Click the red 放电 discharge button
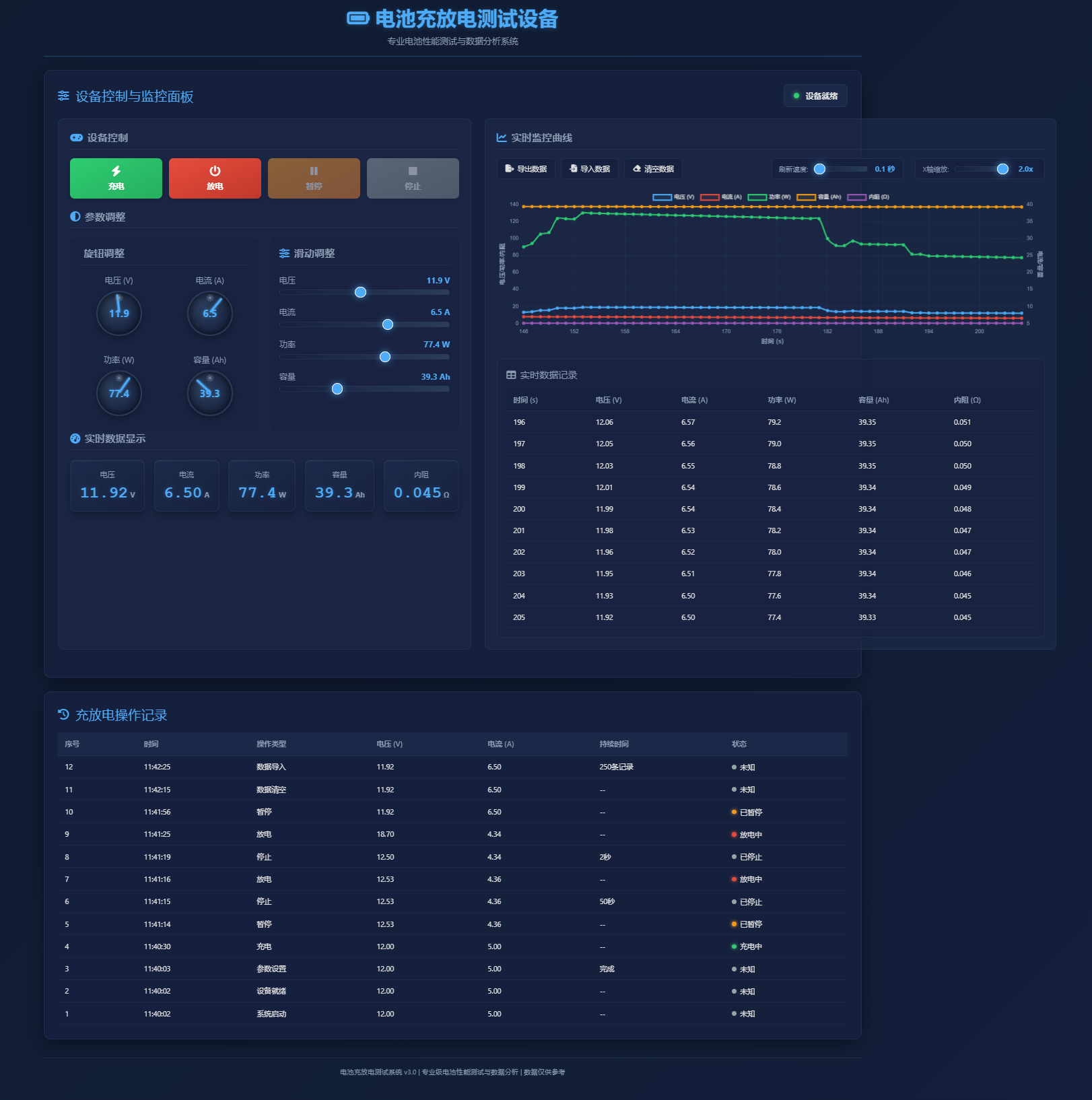The image size is (1092, 1100). (x=215, y=178)
